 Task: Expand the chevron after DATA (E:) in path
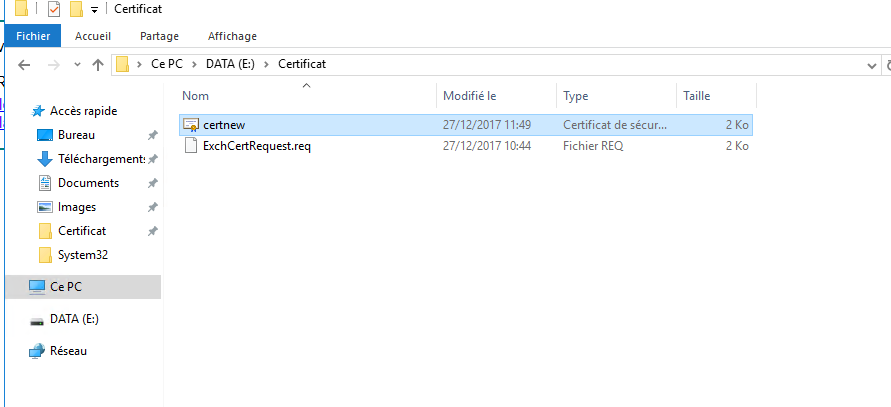[266, 64]
